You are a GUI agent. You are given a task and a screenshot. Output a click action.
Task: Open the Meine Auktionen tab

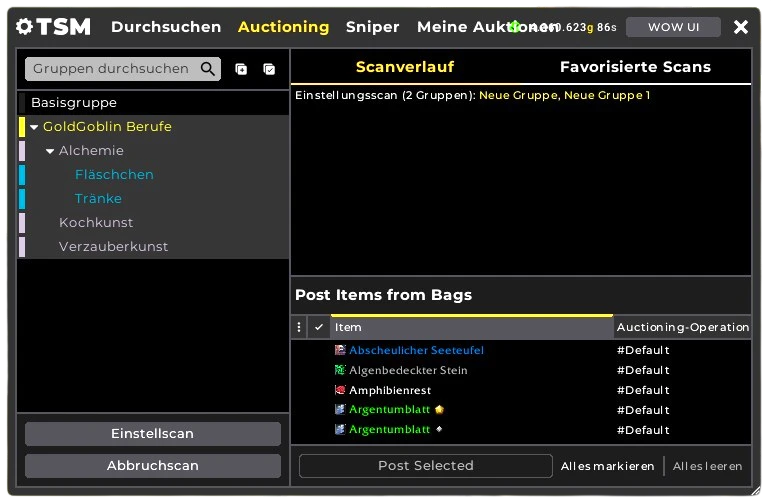point(488,27)
